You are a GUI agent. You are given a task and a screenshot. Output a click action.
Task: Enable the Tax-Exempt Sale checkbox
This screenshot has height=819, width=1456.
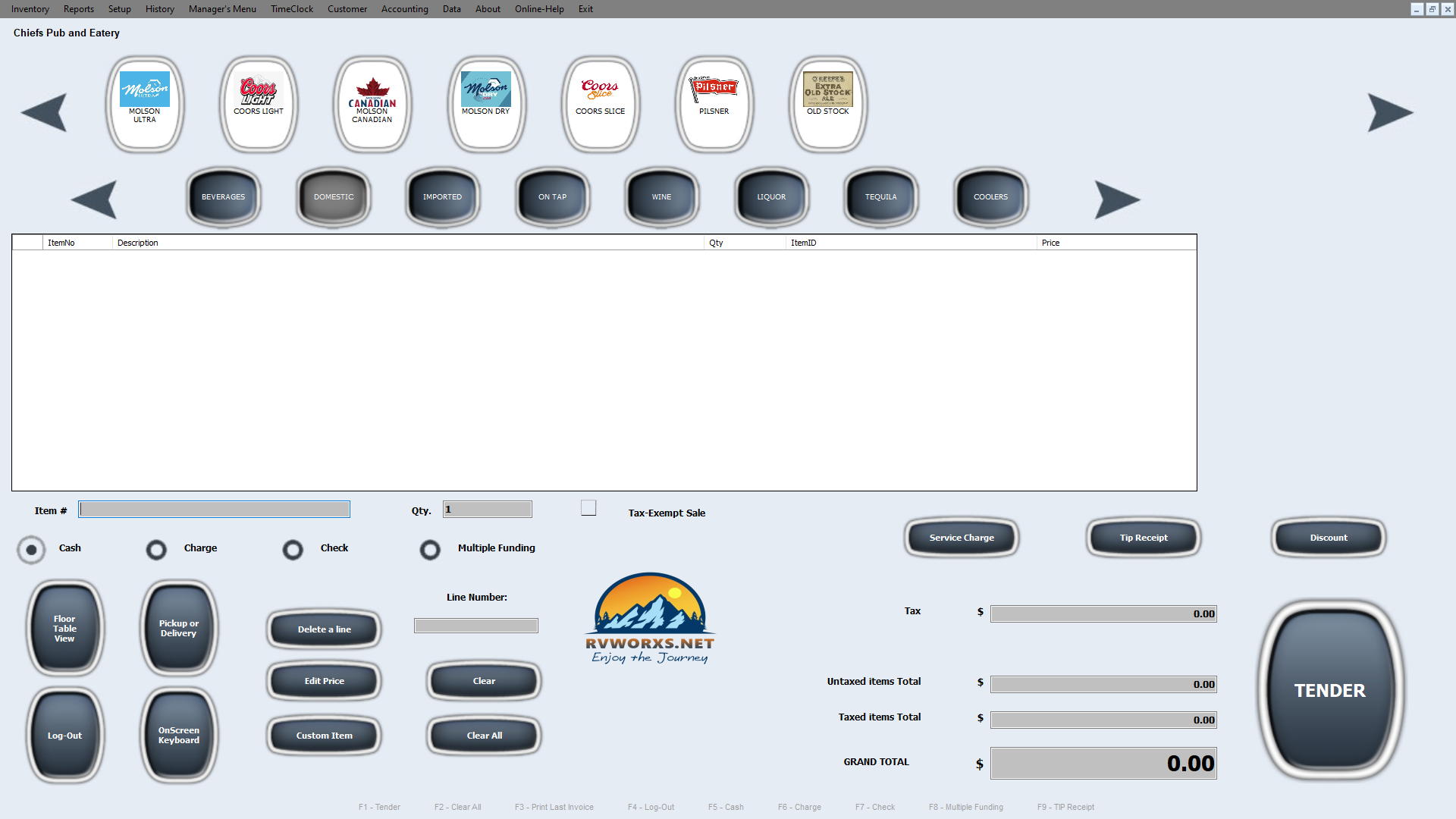click(x=588, y=508)
